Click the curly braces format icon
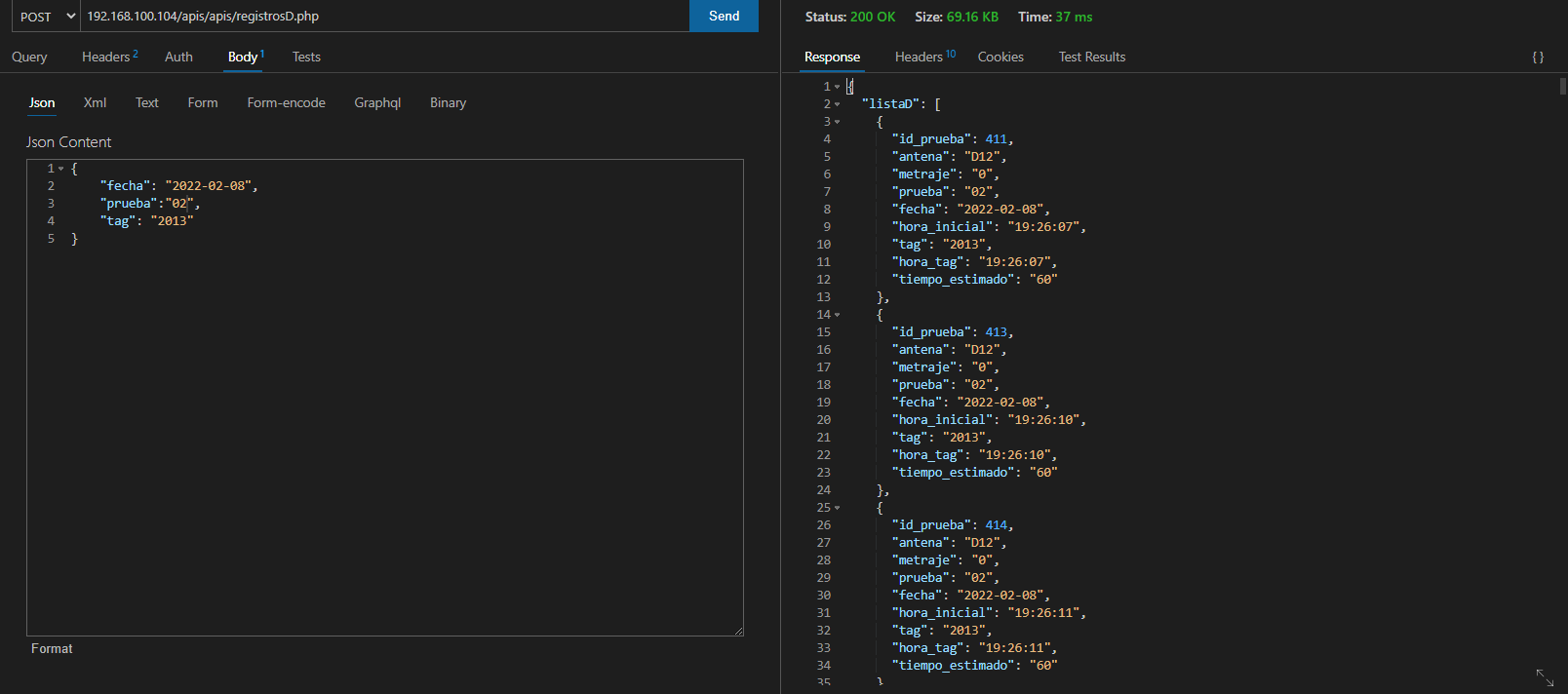 1538,57
